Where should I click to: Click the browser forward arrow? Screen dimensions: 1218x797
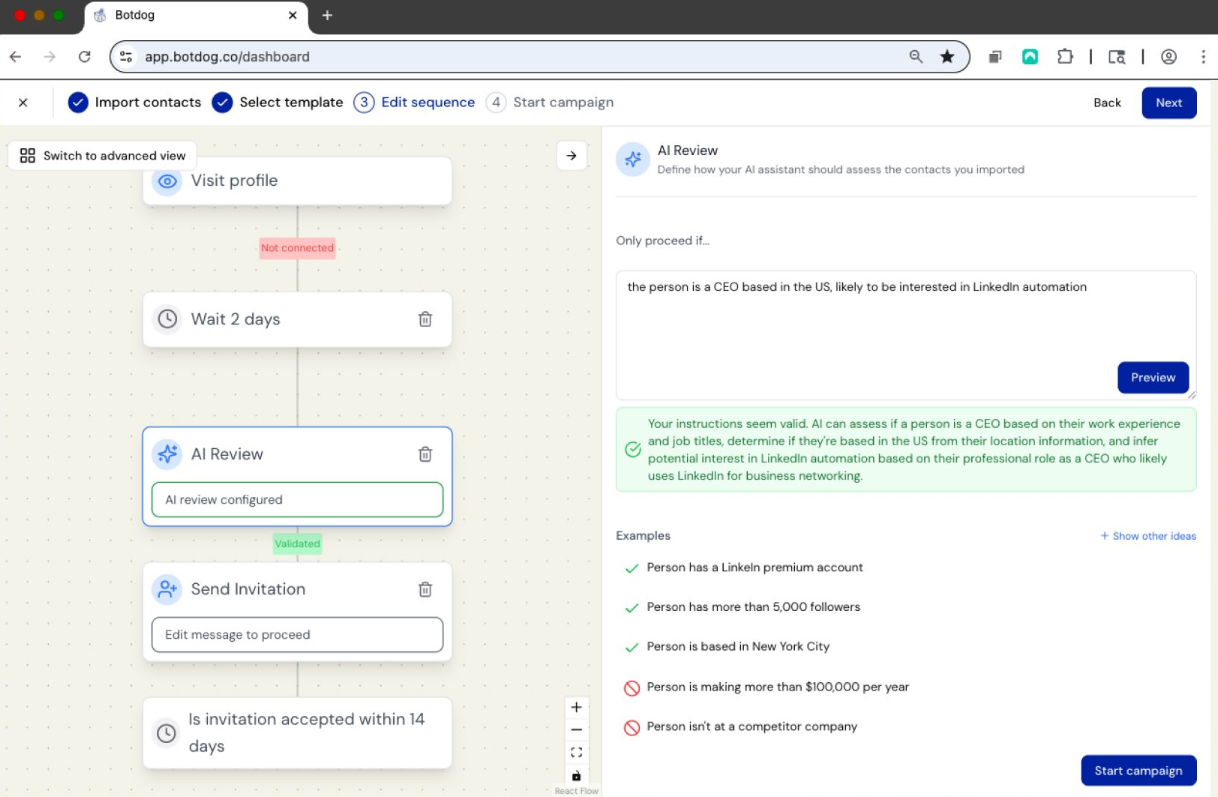49,57
